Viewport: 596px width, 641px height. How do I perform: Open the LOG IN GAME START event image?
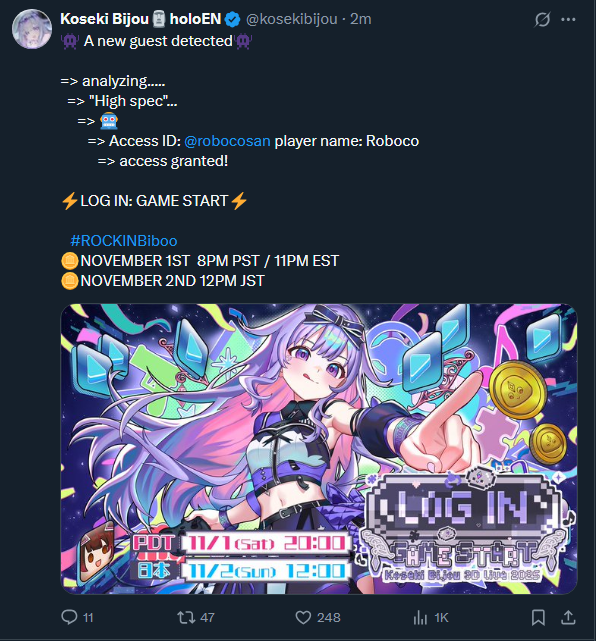tap(319, 448)
